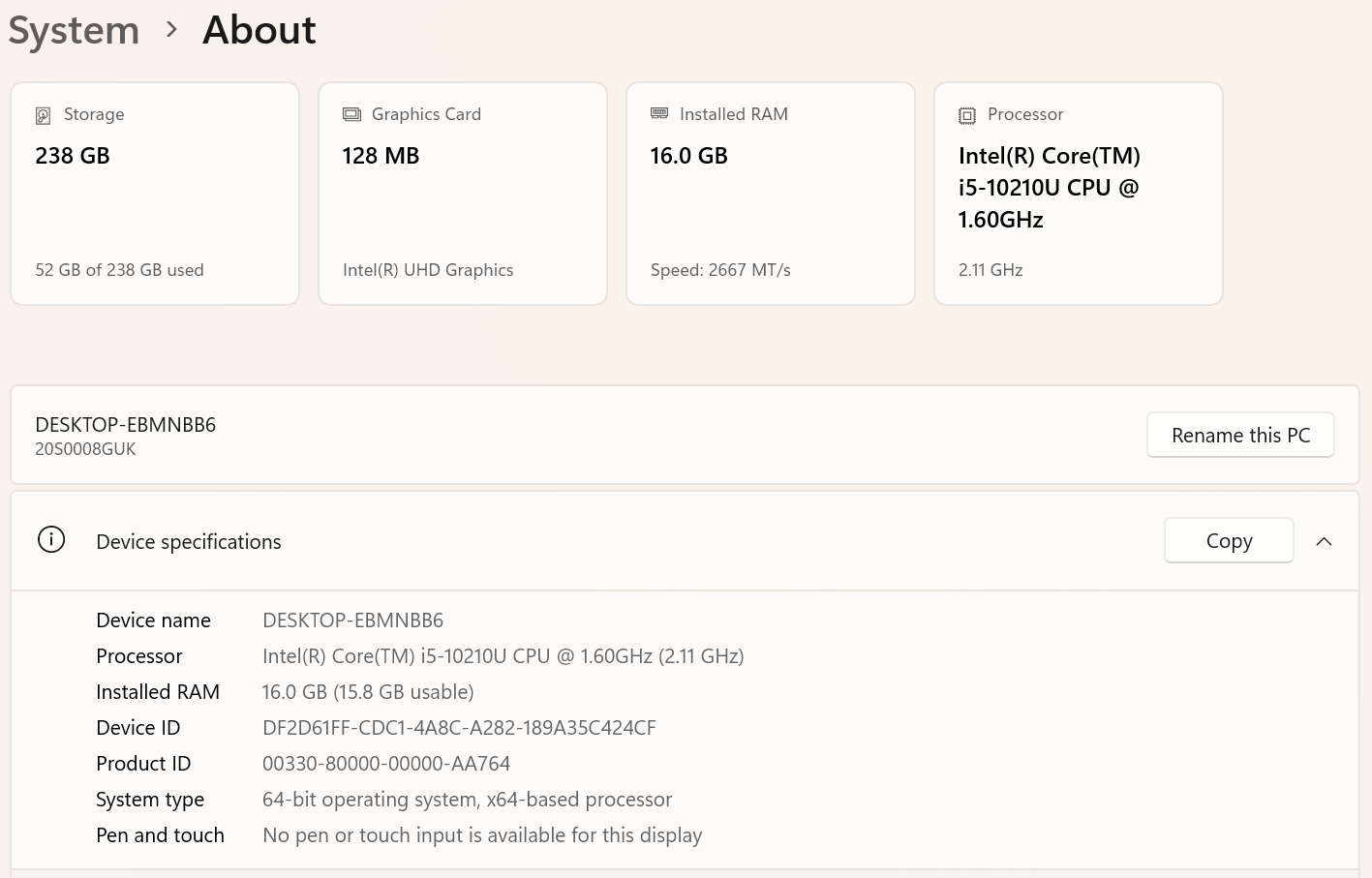The width and height of the screenshot is (1372, 878).
Task: Go back to System in breadcrumb
Action: tap(74, 30)
